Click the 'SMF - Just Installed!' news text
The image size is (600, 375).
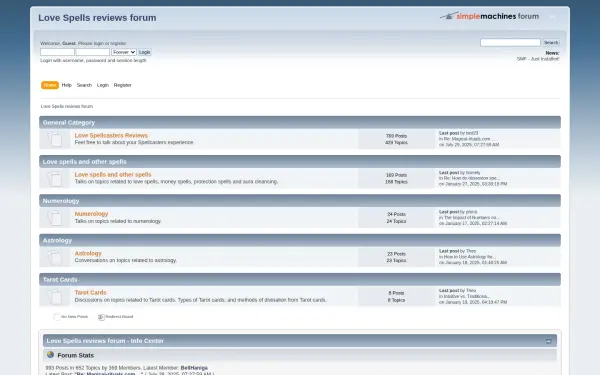point(538,59)
